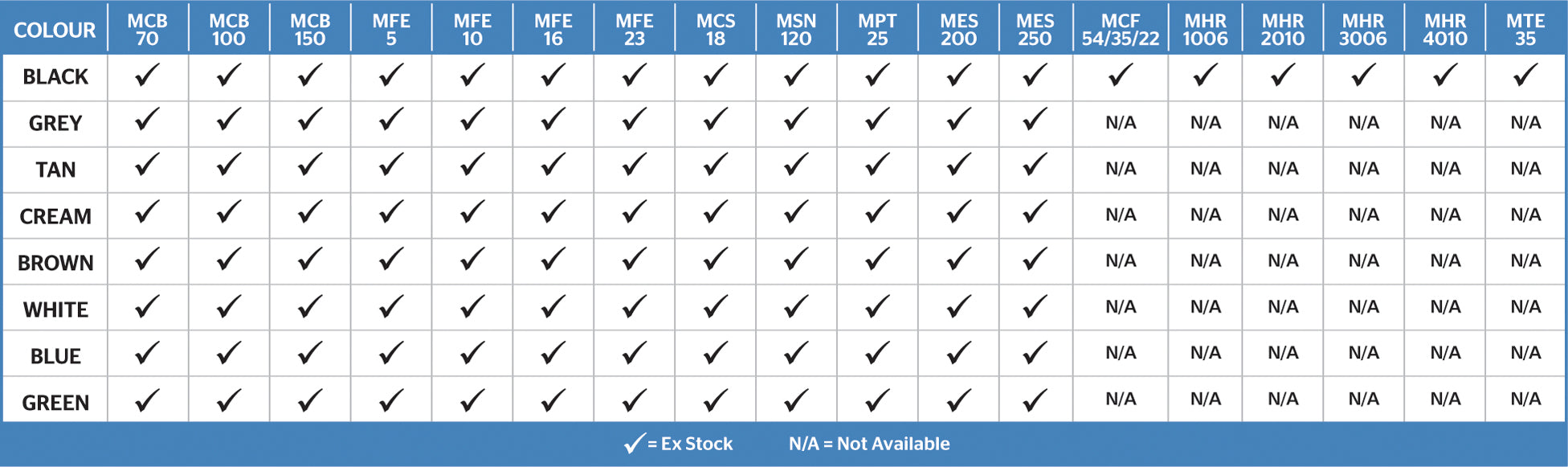Click the CREAM row label
Screen dimensions: 1568x467
tap(55, 216)
